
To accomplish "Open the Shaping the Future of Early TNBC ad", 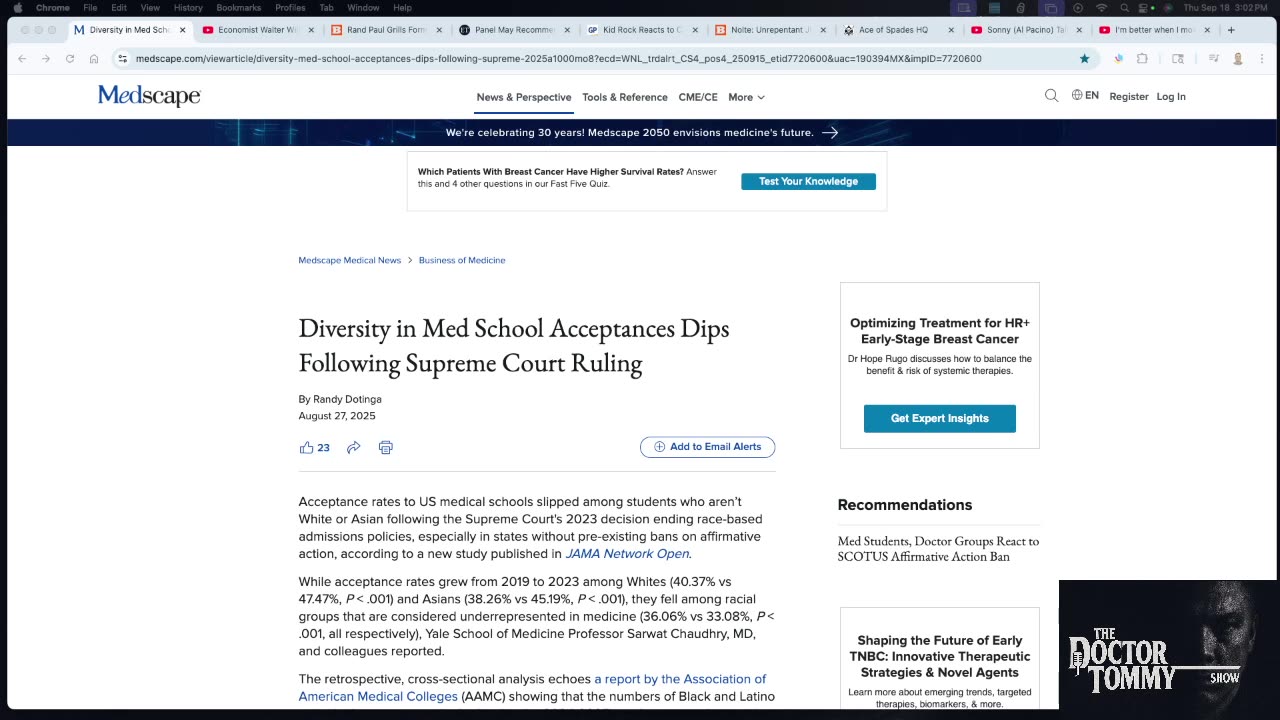I will pyautogui.click(x=940, y=659).
